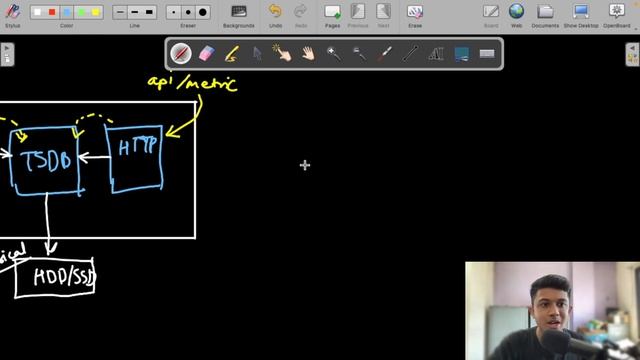Redo the last undone action
640x360 pixels.
coord(301,16)
